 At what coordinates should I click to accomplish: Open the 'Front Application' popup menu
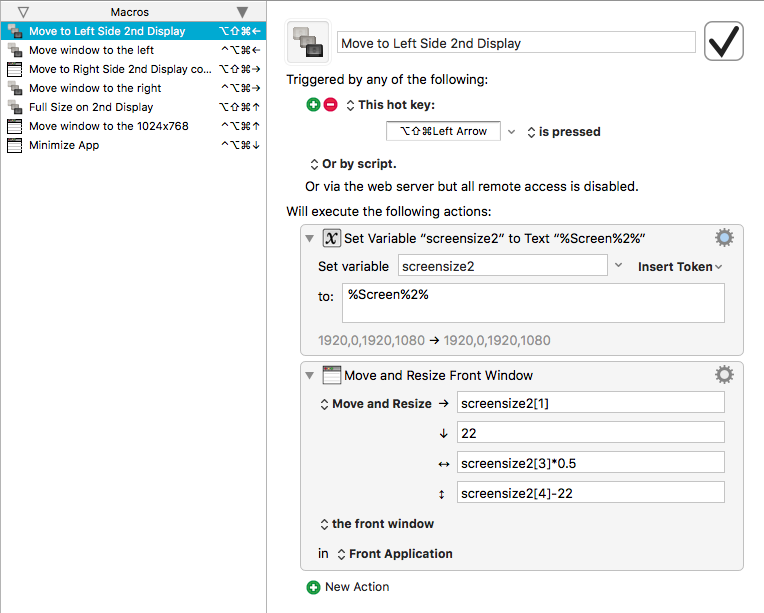coord(395,554)
